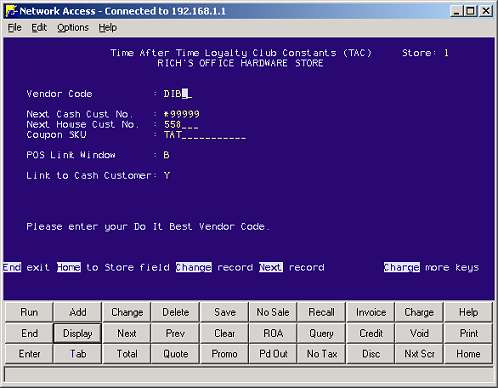Maximize the Network Access window

tap(471, 11)
